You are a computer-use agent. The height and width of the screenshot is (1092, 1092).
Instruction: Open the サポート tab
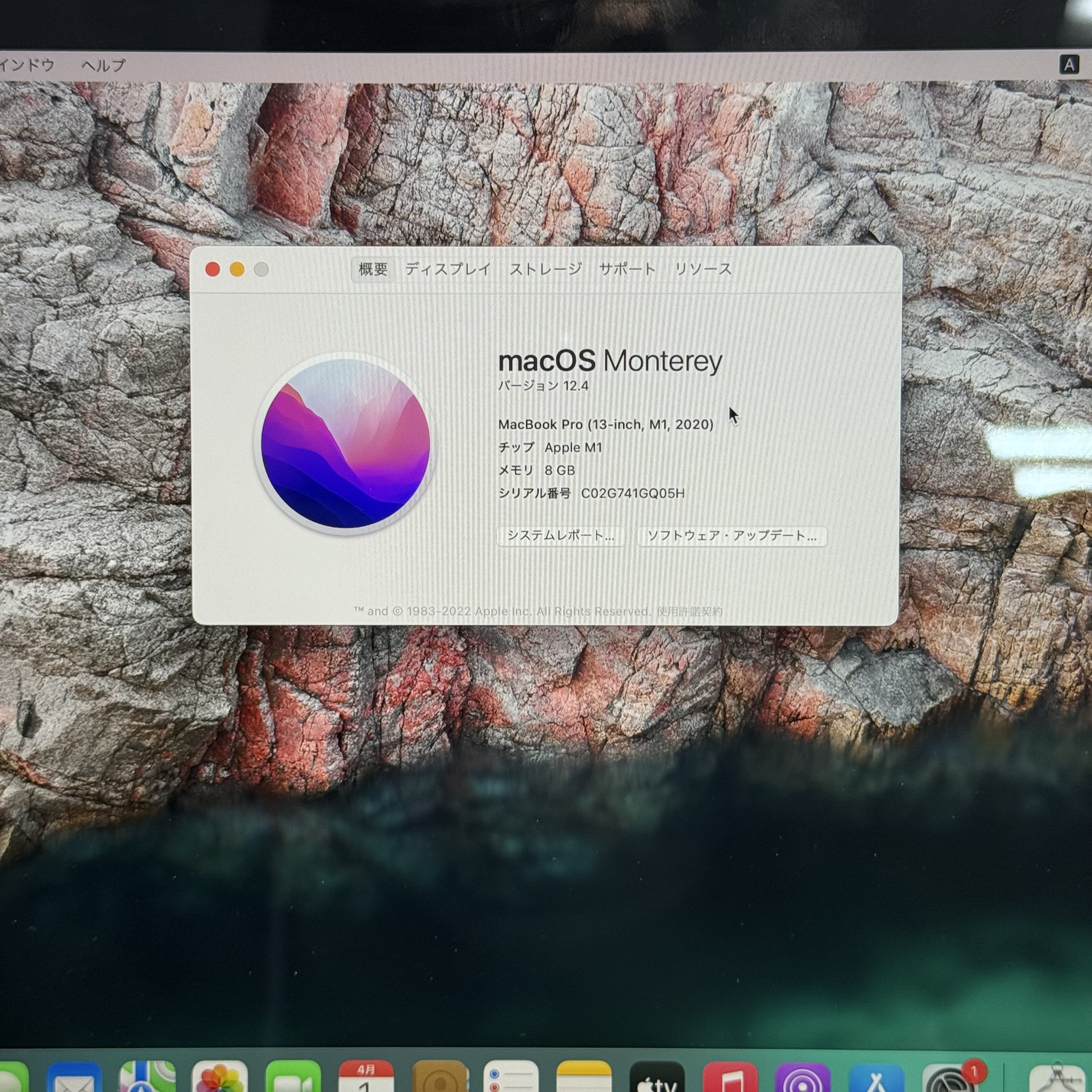[x=627, y=269]
